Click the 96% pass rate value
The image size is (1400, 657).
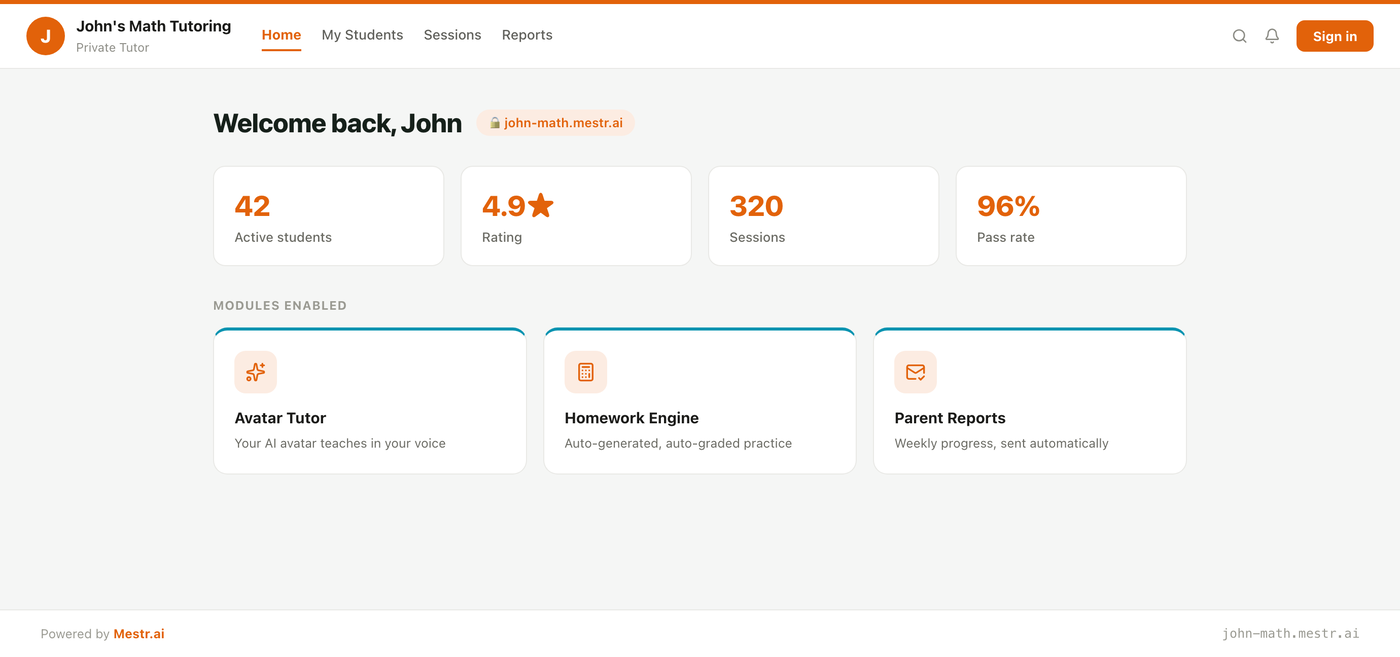click(1008, 206)
